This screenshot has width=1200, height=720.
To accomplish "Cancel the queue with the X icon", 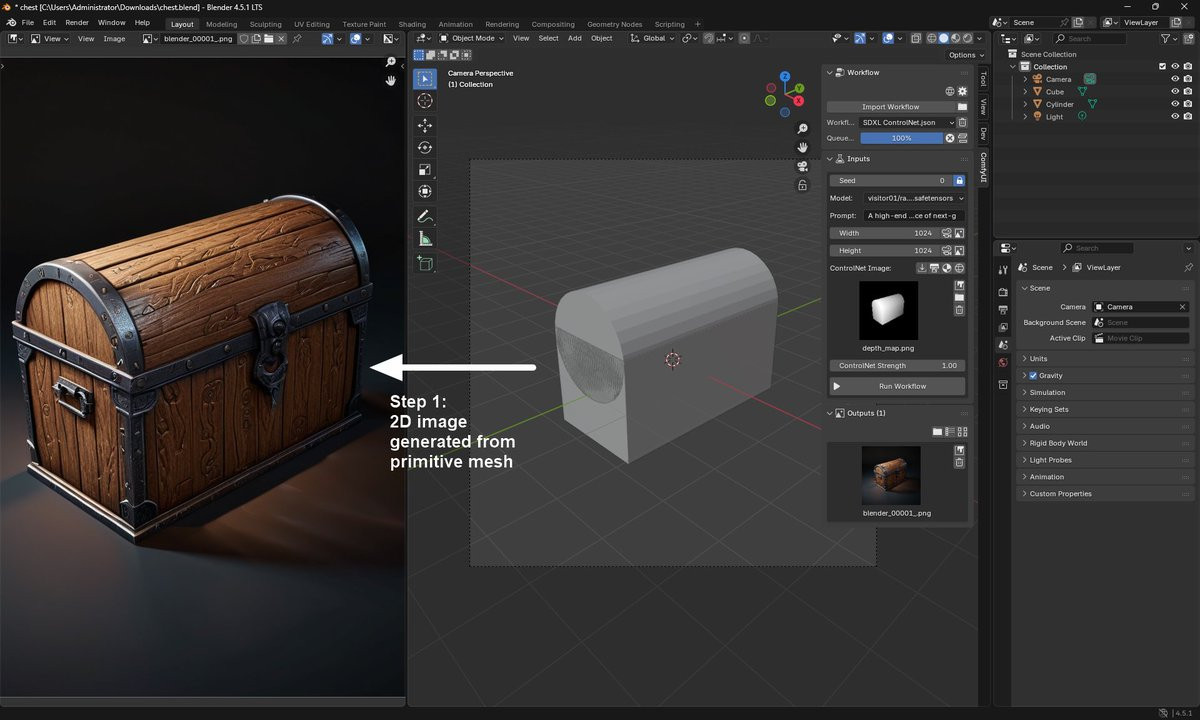I will [950, 138].
